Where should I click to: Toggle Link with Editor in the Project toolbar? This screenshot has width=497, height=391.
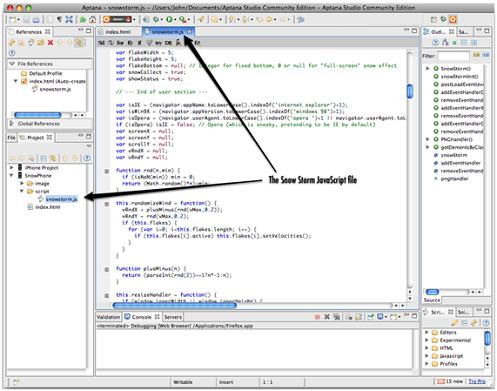click(x=53, y=158)
